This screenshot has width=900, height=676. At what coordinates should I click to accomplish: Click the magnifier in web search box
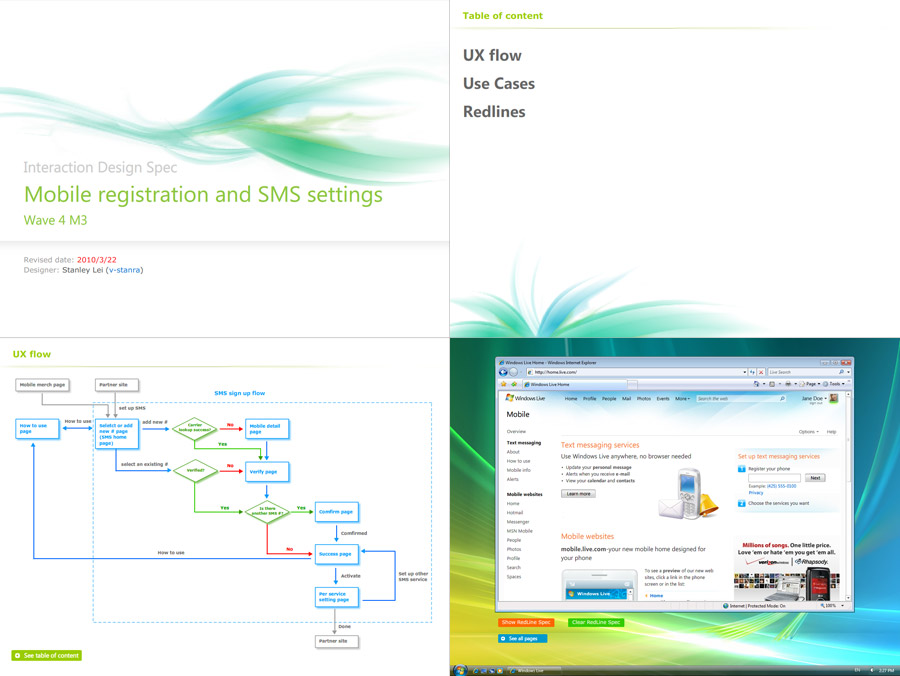pyautogui.click(x=782, y=399)
